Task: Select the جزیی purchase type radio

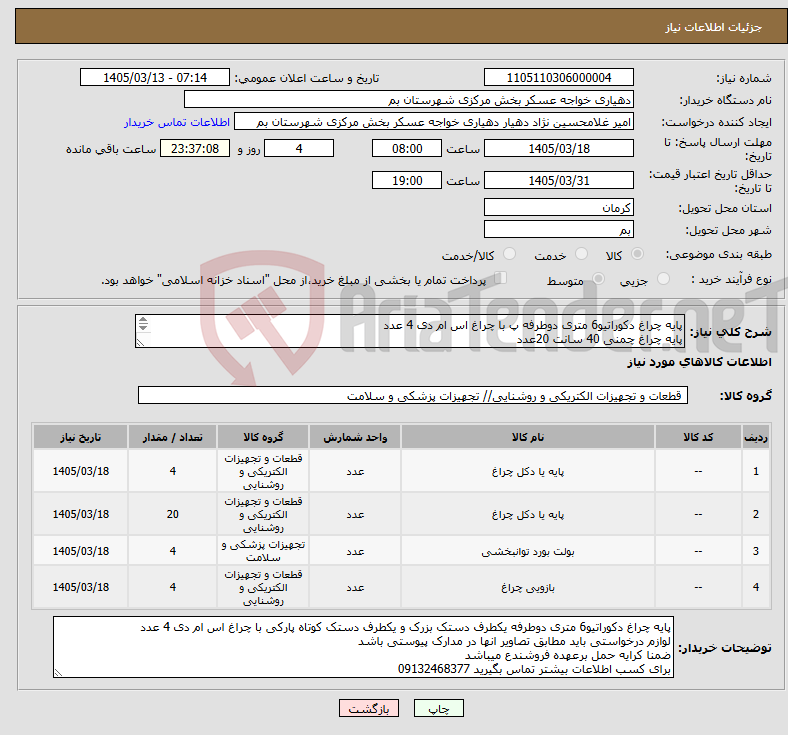Action: pos(663,279)
